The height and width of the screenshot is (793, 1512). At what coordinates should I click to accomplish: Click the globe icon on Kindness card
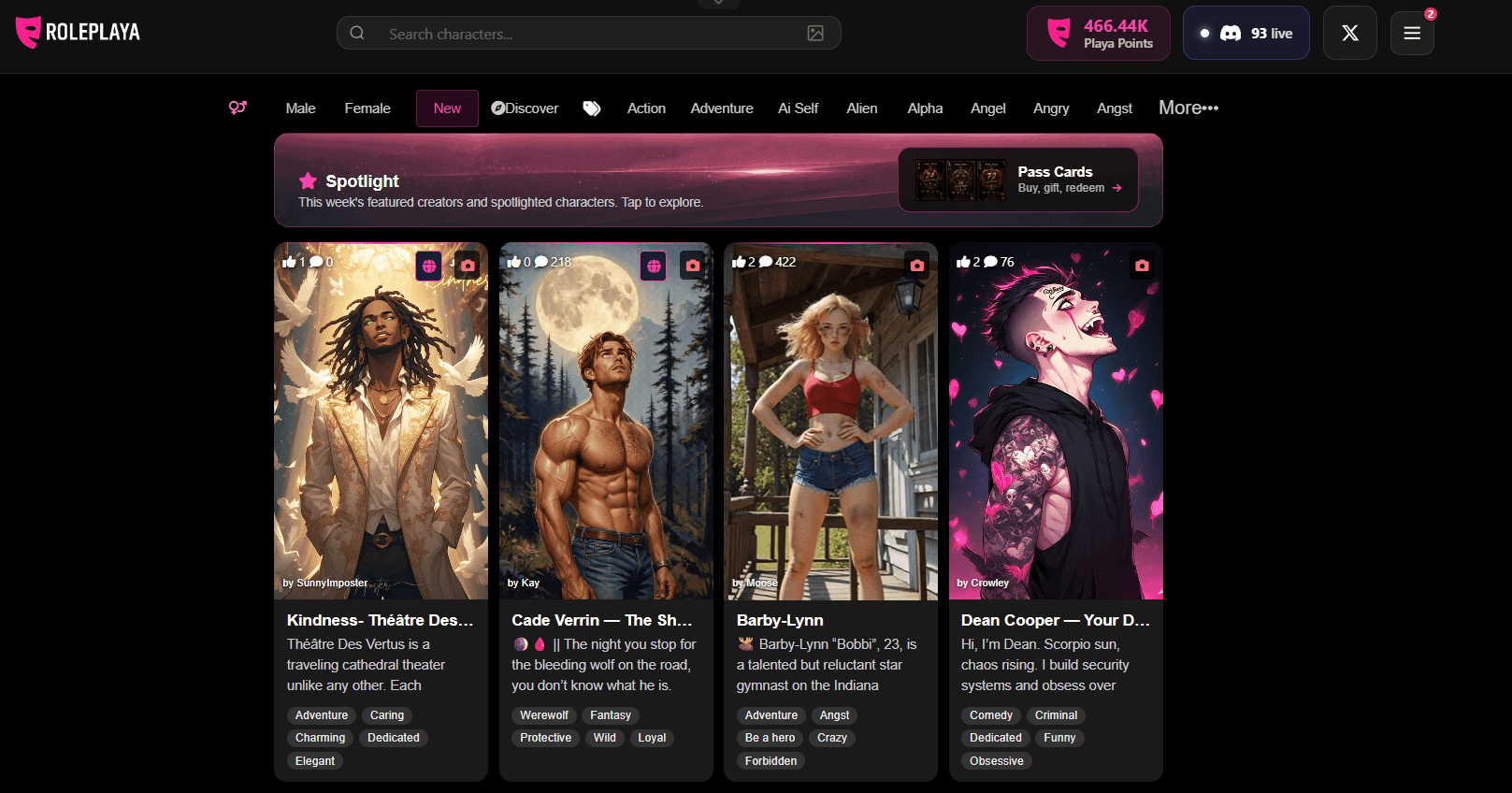[428, 266]
